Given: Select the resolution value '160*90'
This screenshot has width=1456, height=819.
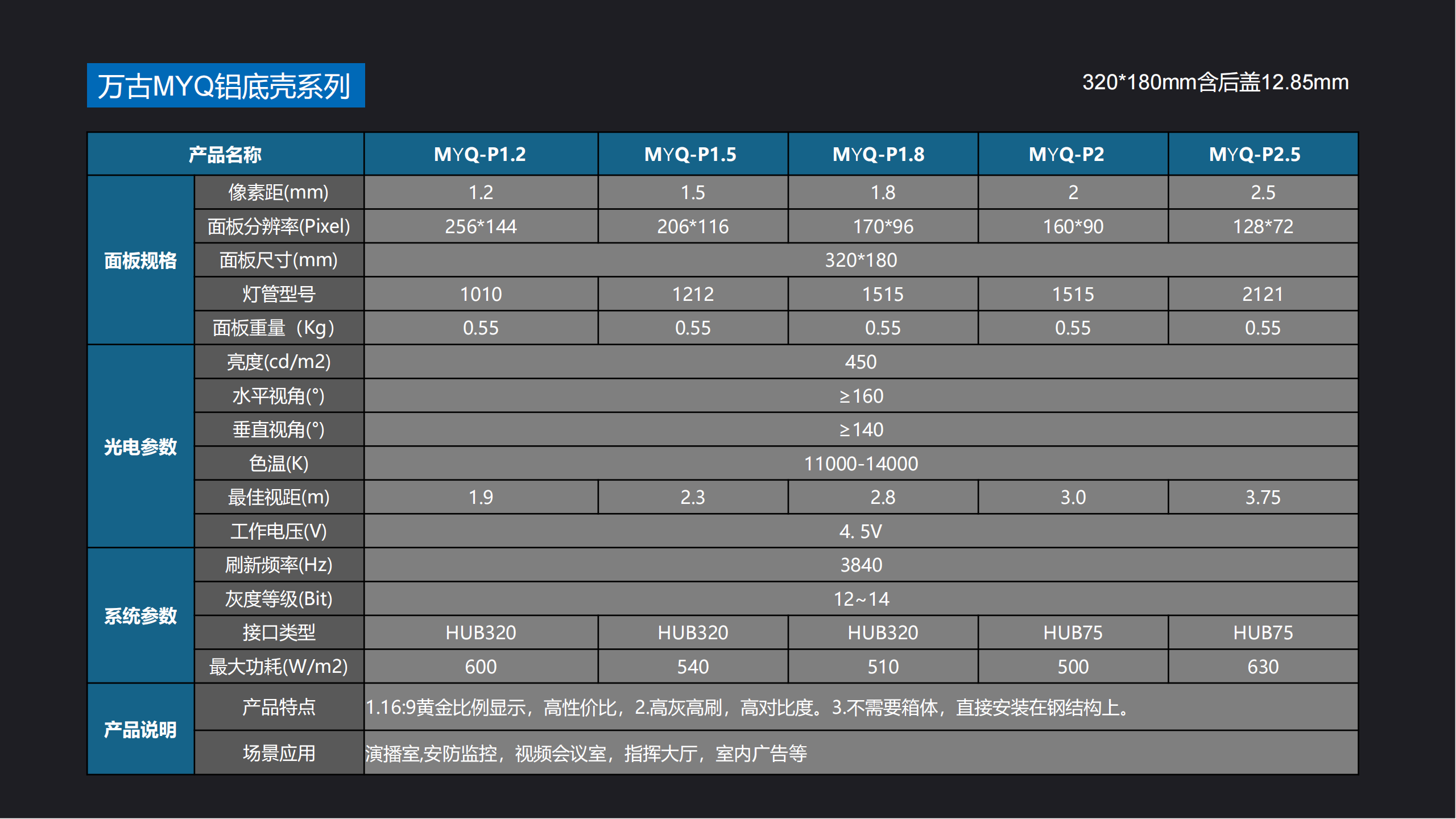Looking at the screenshot, I should pyautogui.click(x=1073, y=226).
